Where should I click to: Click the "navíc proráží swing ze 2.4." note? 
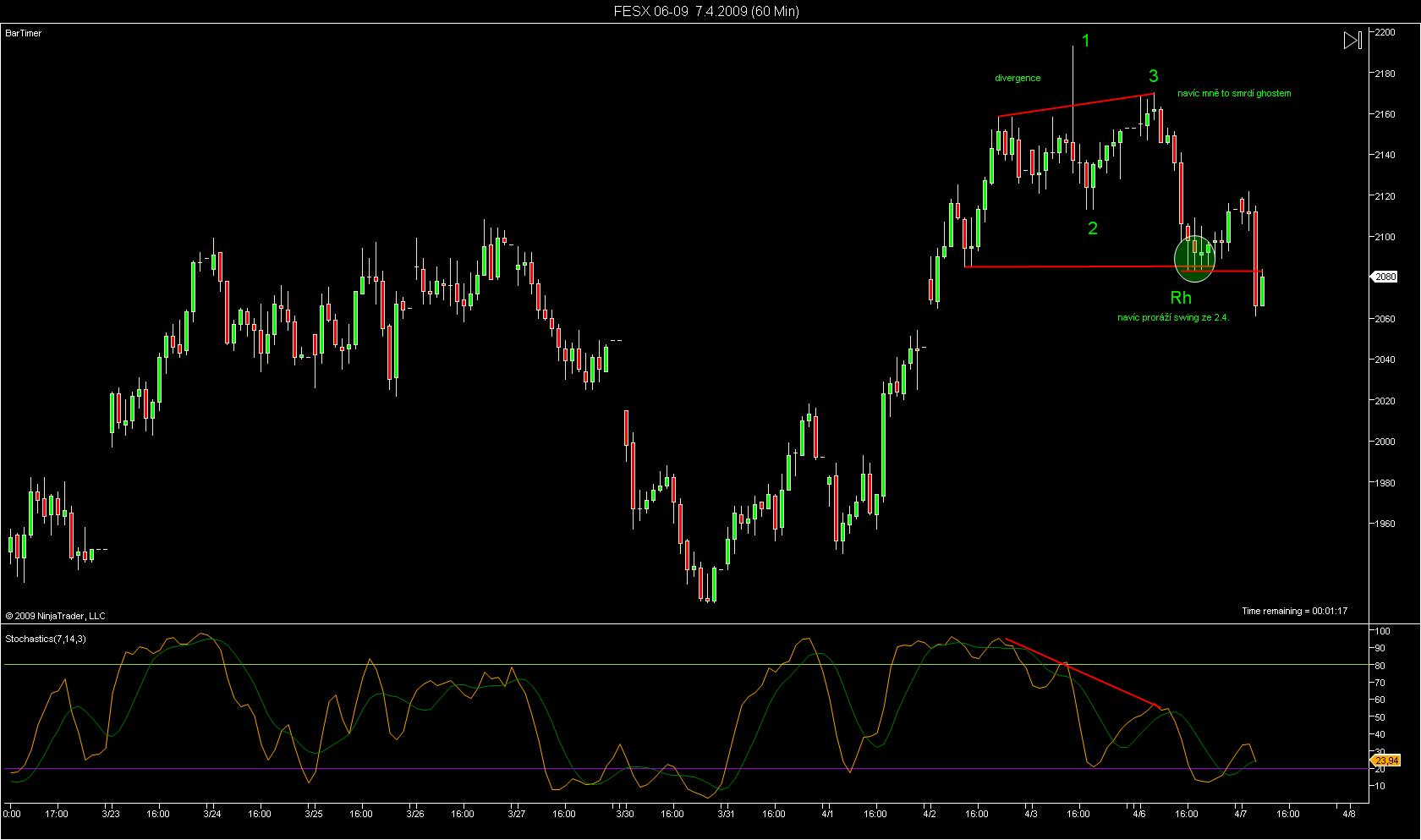pyautogui.click(x=1173, y=317)
